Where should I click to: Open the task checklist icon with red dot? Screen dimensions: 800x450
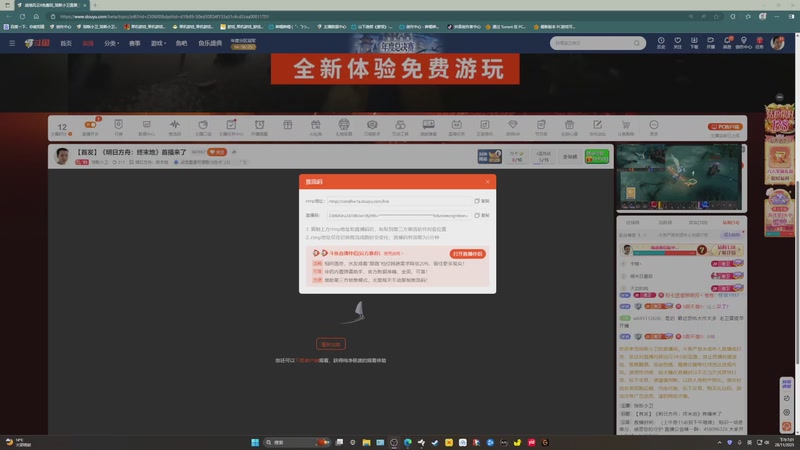coord(231,124)
